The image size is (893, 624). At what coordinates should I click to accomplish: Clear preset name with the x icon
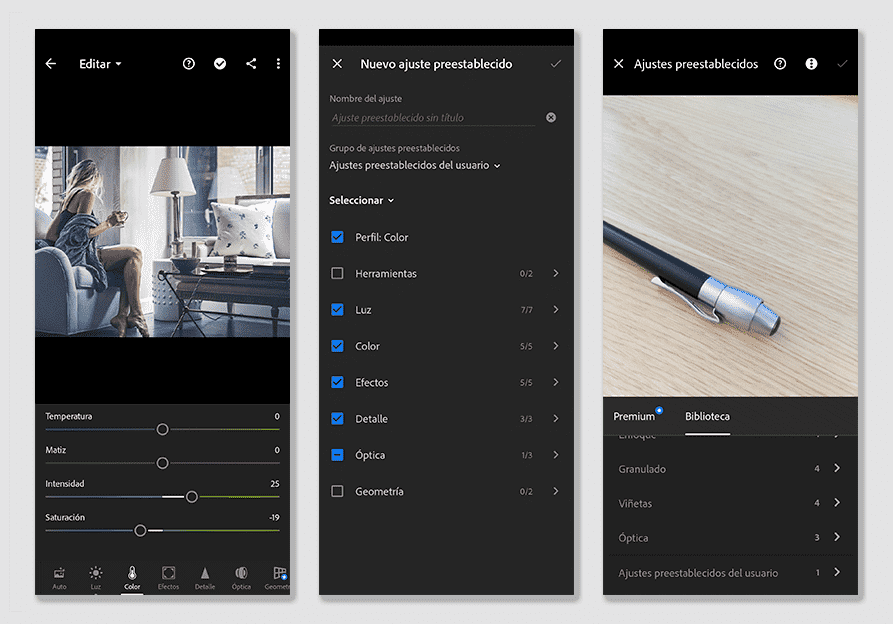pyautogui.click(x=551, y=117)
